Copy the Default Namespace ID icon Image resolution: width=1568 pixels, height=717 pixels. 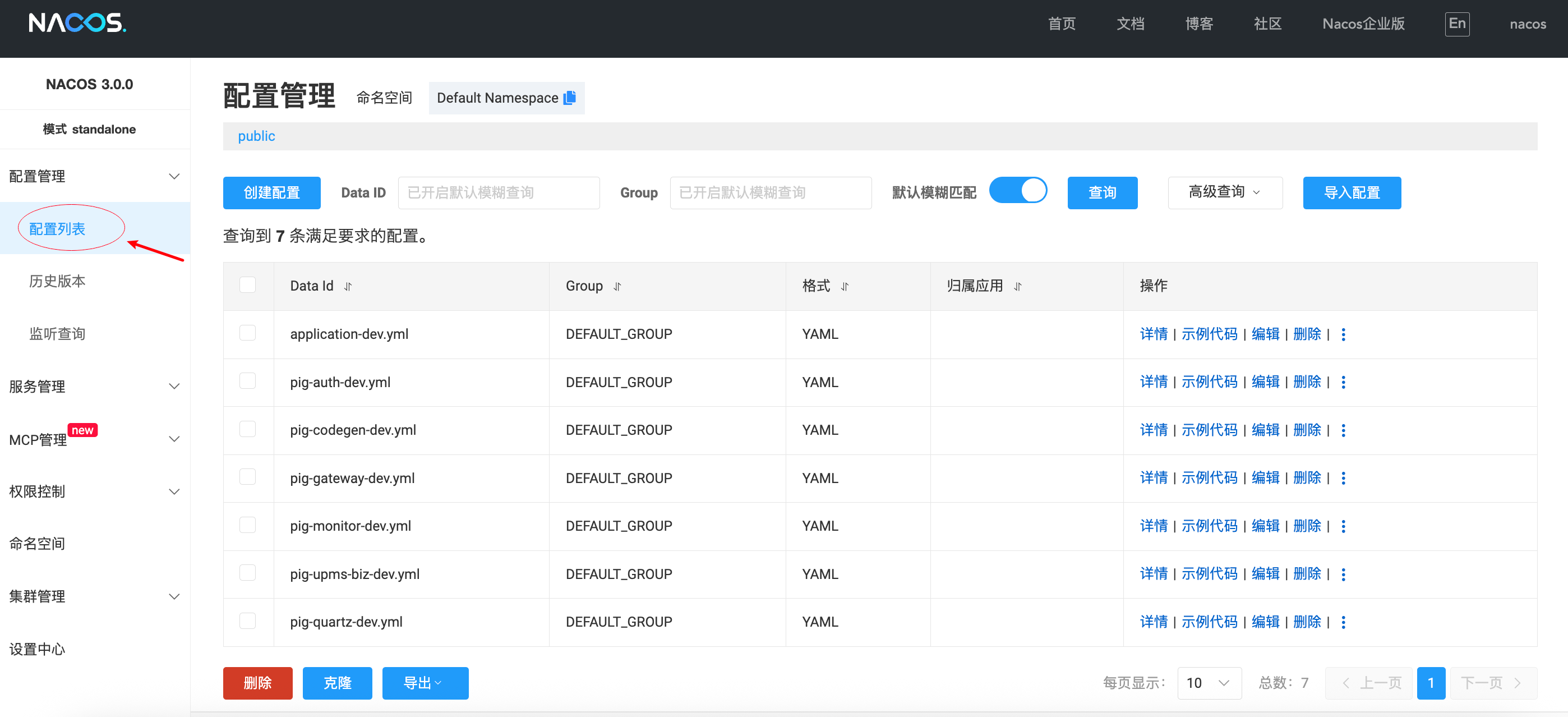(569, 98)
